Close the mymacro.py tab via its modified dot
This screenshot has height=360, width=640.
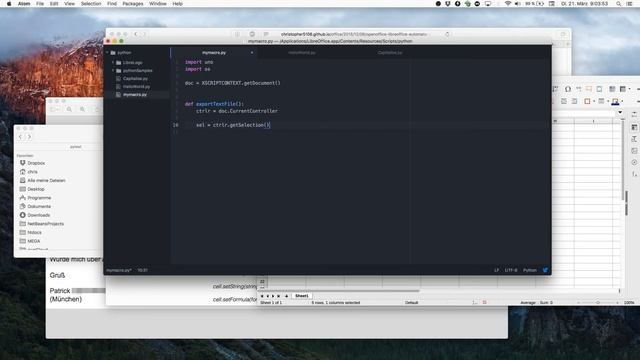tap(252, 53)
